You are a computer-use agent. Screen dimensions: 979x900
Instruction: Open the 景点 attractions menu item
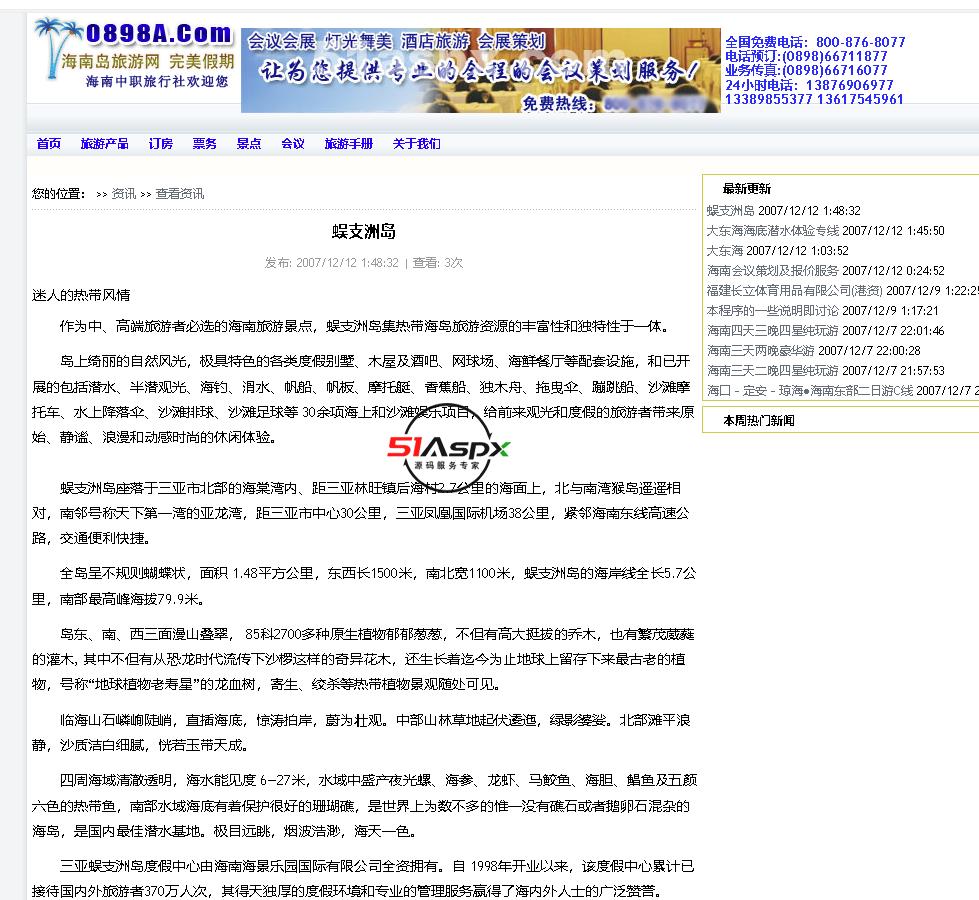point(248,144)
